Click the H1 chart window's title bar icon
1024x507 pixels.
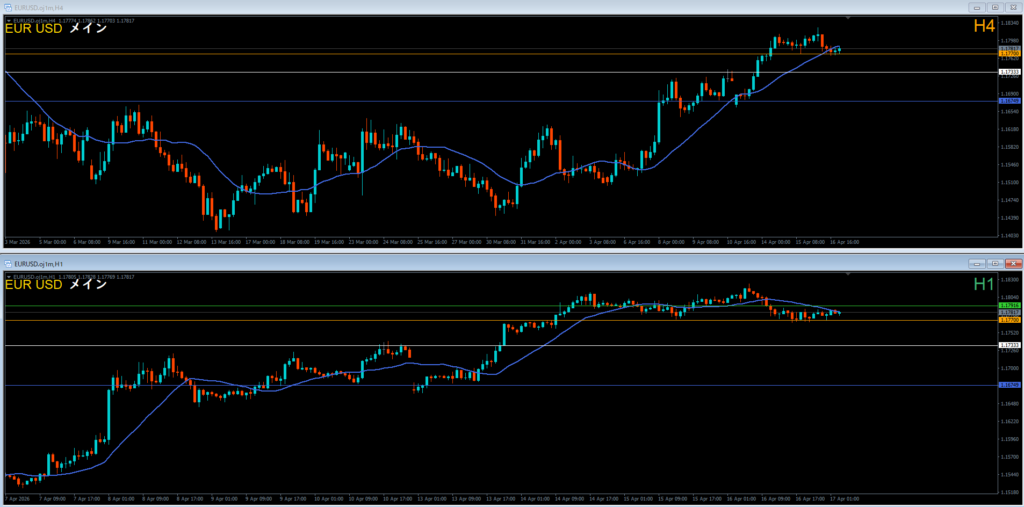9,263
